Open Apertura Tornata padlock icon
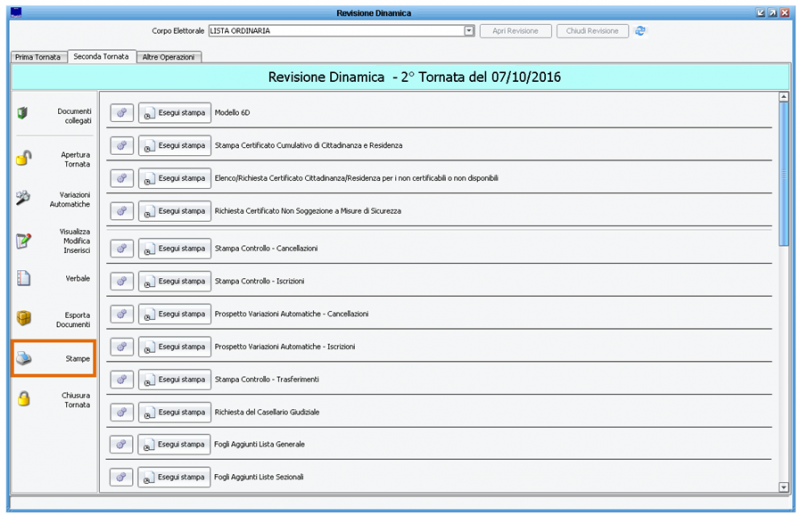 pyautogui.click(x=23, y=158)
